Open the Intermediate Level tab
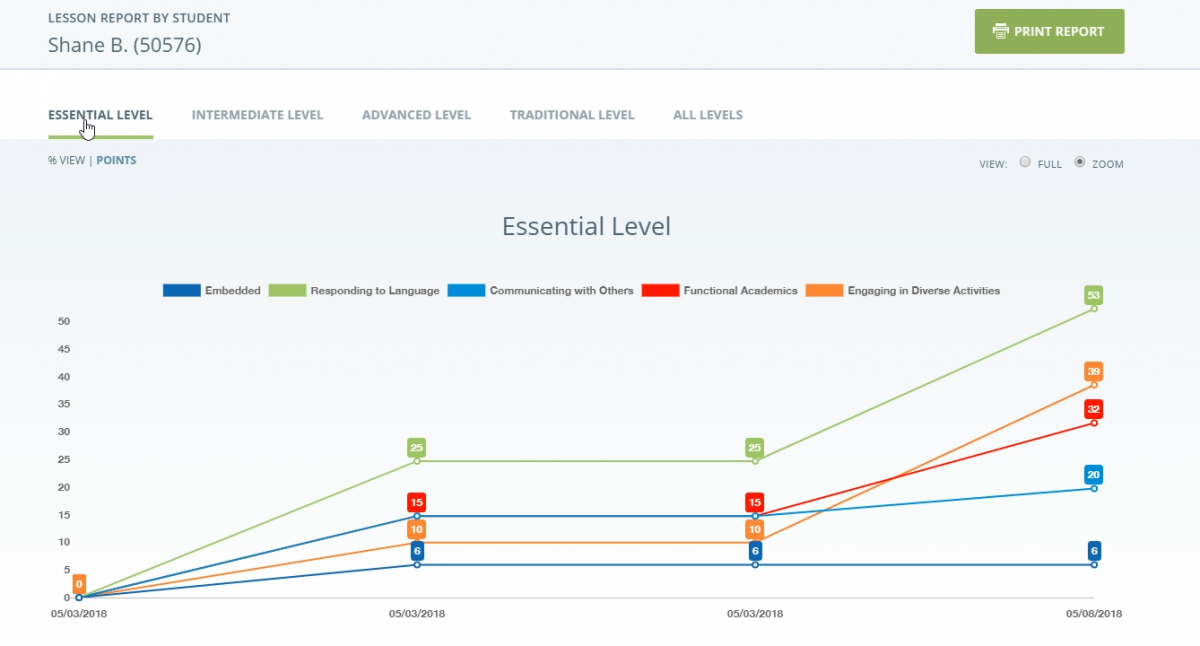This screenshot has height=646, width=1200. click(257, 115)
